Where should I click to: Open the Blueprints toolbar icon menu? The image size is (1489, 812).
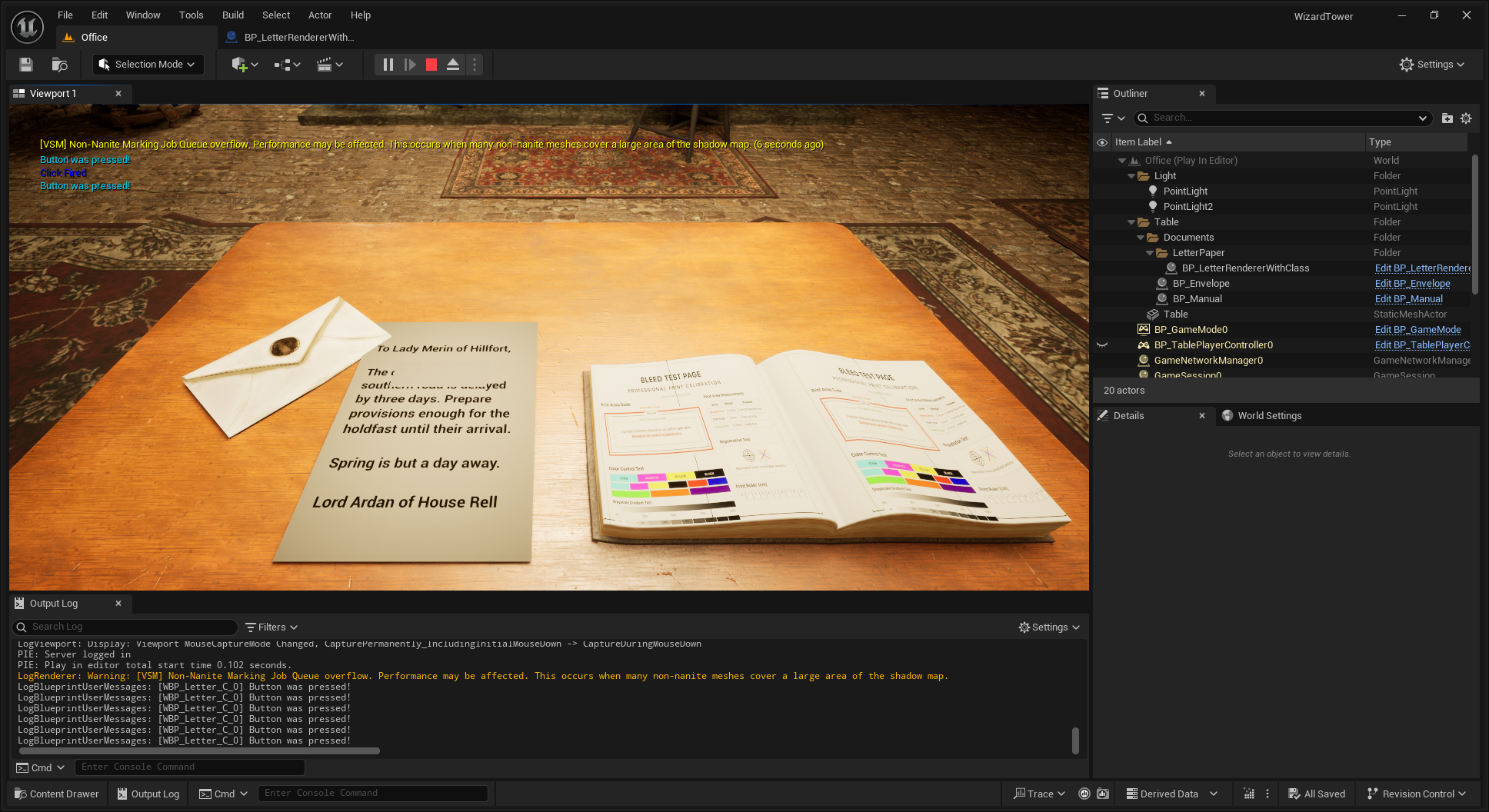click(287, 65)
